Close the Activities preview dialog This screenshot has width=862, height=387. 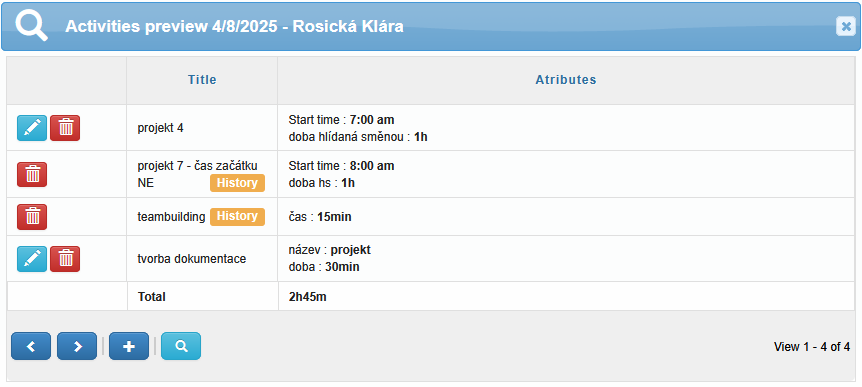[x=846, y=26]
